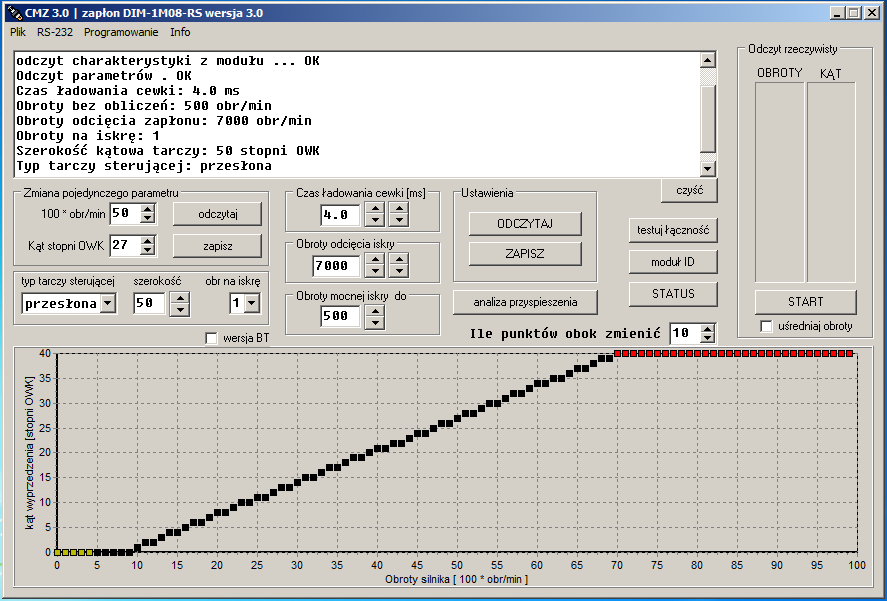Click the Czas ładowania cewki input field
887x601 pixels.
click(x=340, y=215)
